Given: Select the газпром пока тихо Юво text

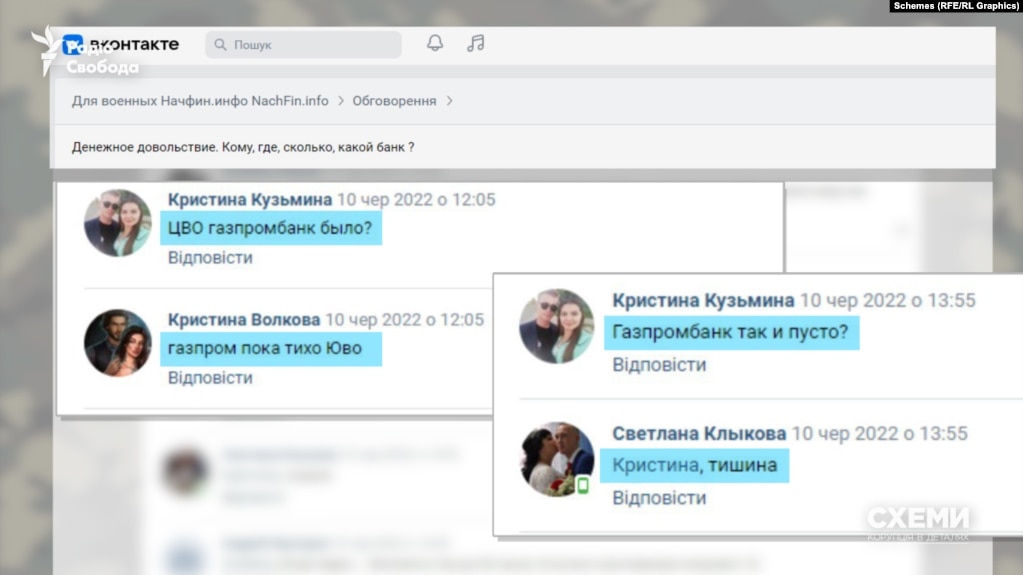Looking at the screenshot, I should pos(265,349).
